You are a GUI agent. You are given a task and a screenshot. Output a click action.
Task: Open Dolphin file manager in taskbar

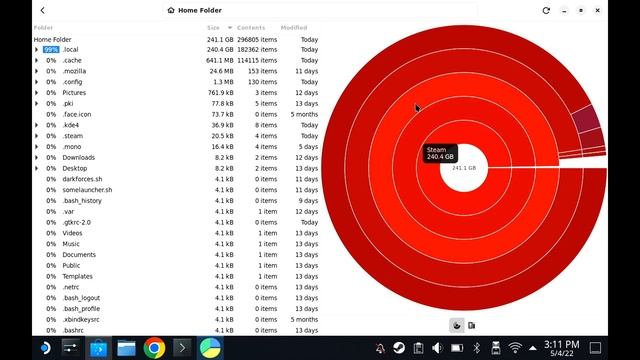126,348
